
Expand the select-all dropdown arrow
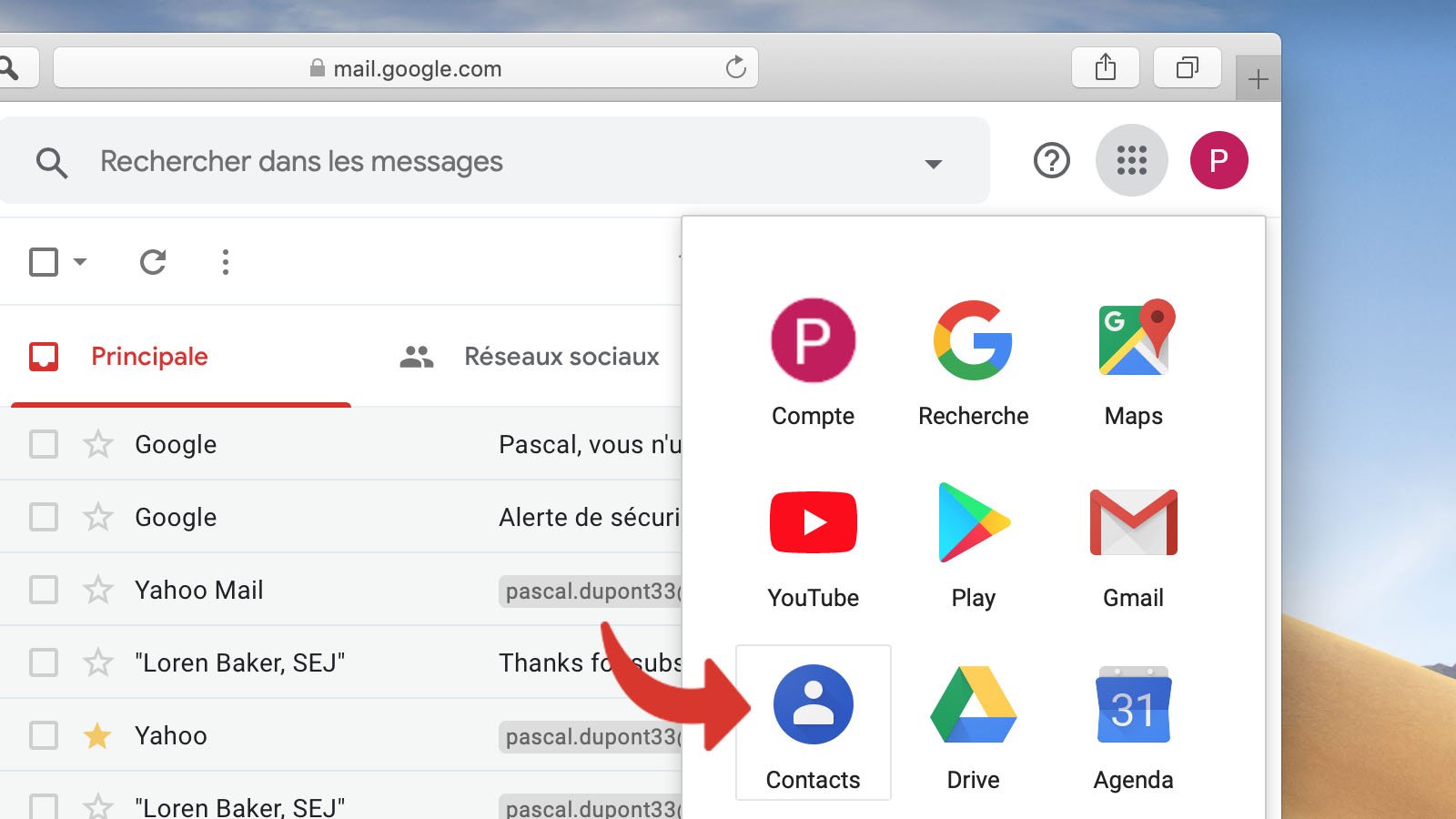click(78, 262)
